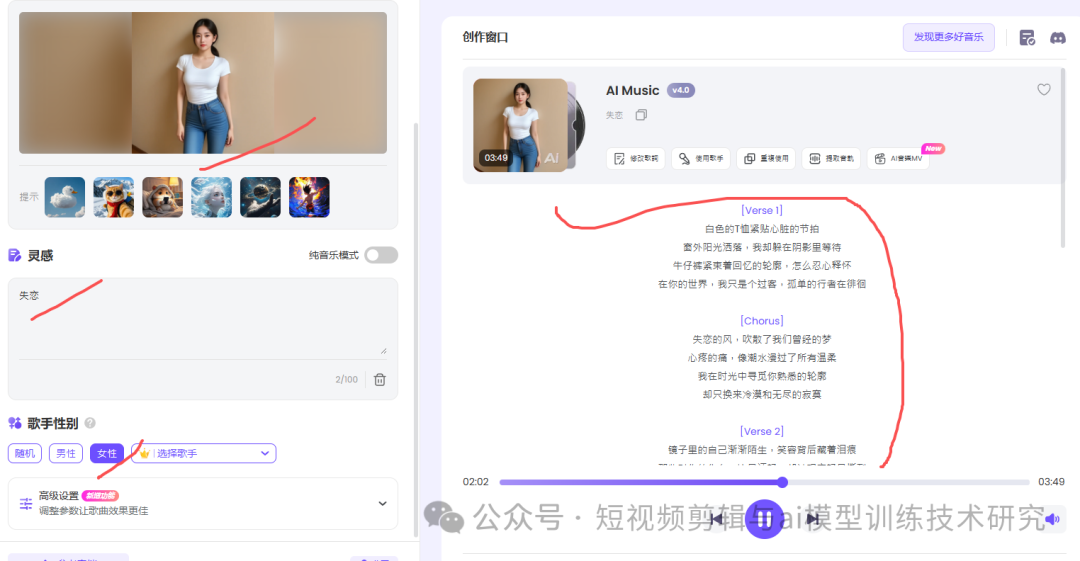Click the [Verse 1] lyrics label

point(762,210)
